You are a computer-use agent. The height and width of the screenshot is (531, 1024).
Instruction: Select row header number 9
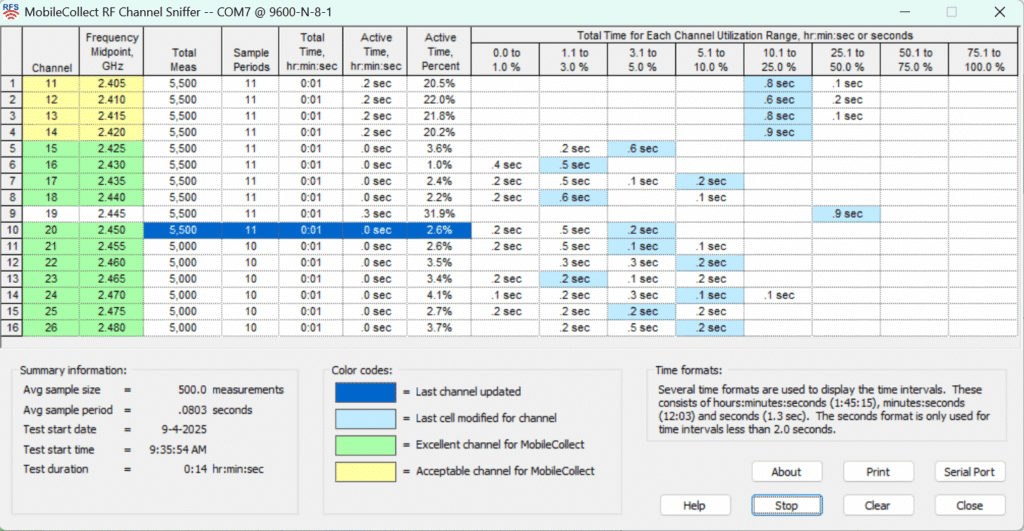coord(11,214)
